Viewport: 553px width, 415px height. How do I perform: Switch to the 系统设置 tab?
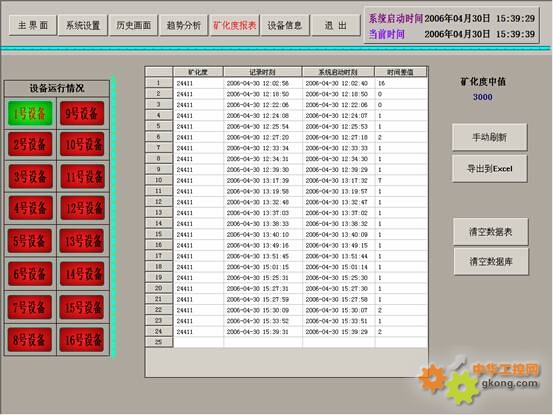[83, 25]
